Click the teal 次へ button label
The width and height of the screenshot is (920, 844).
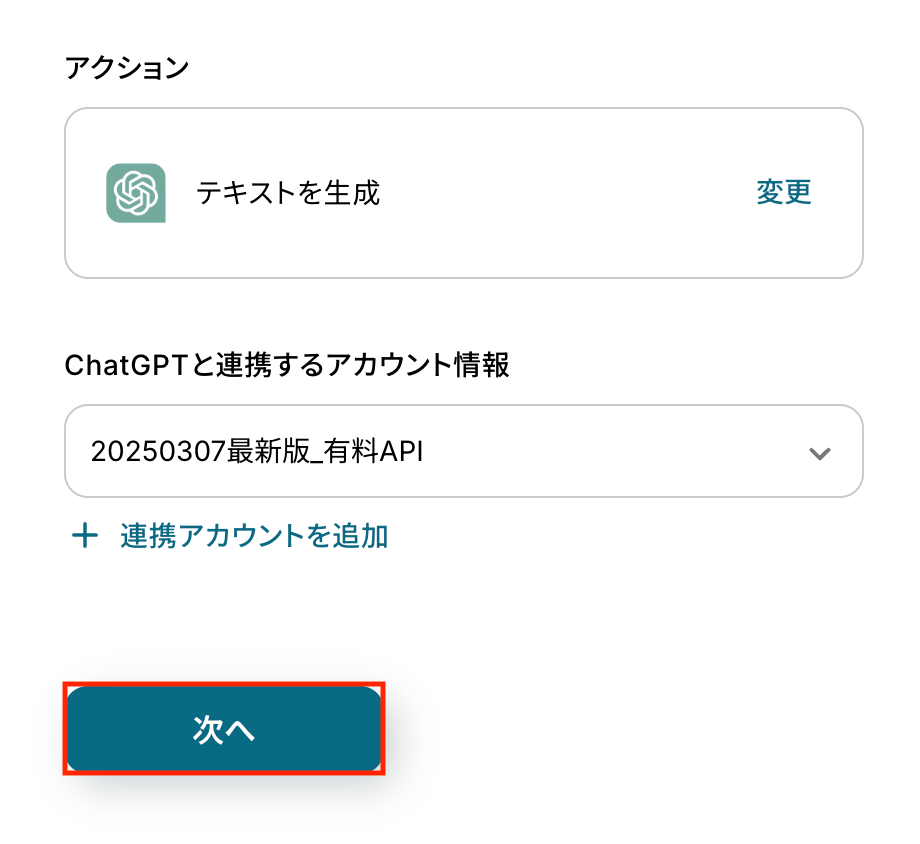click(224, 730)
